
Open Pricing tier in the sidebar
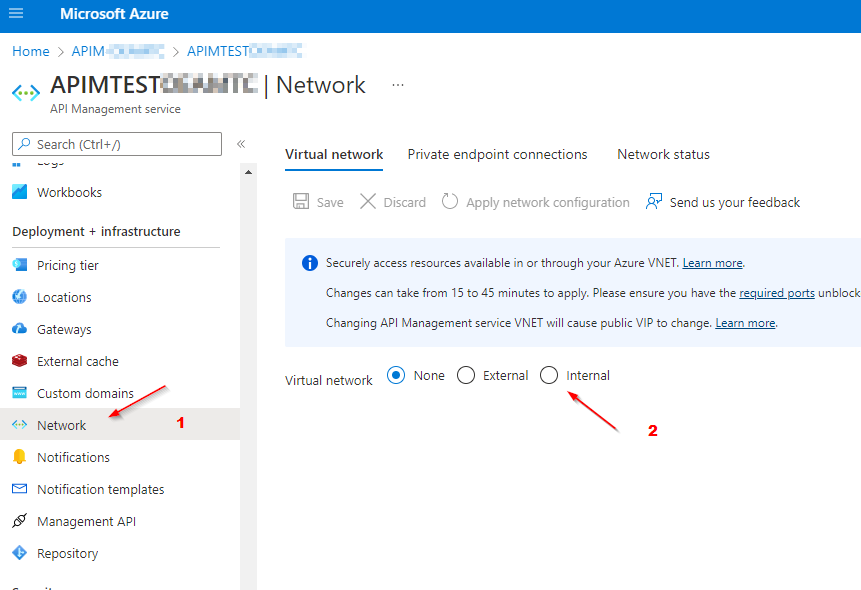68,265
